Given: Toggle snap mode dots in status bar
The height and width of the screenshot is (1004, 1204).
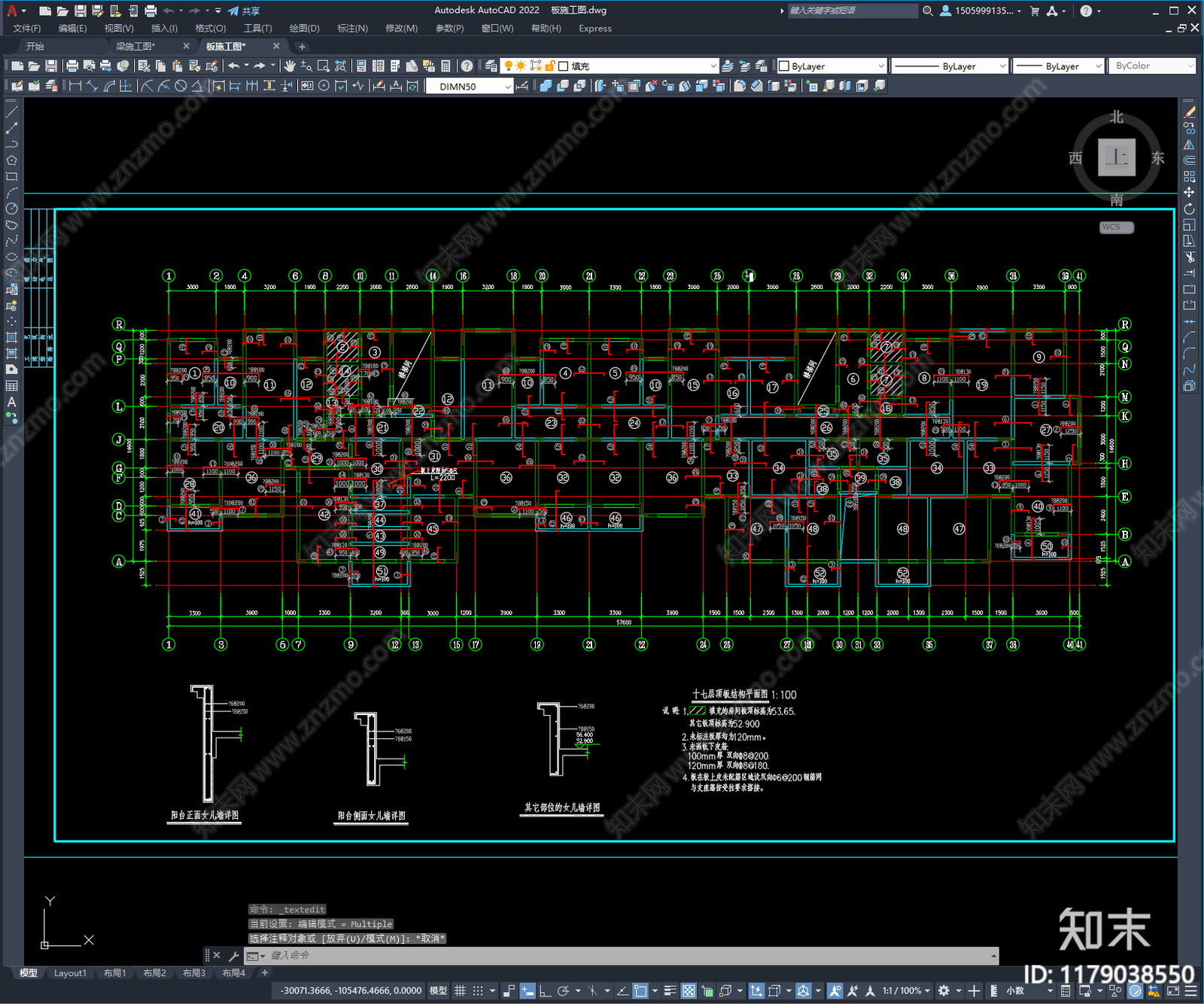Looking at the screenshot, I should point(478,990).
